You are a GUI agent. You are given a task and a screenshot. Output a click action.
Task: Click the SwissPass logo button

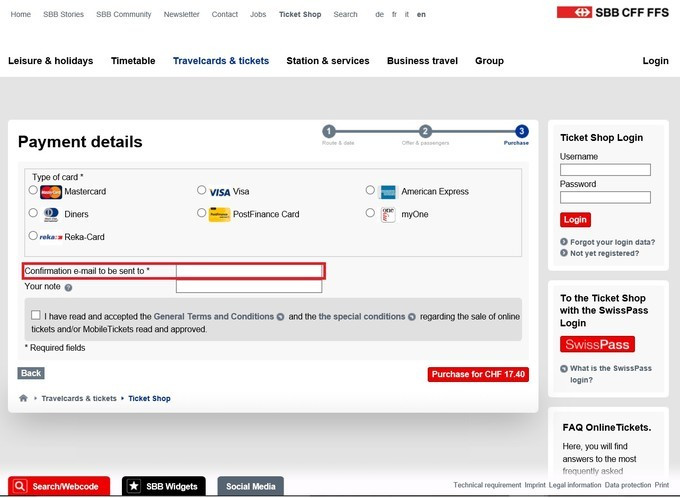596,344
